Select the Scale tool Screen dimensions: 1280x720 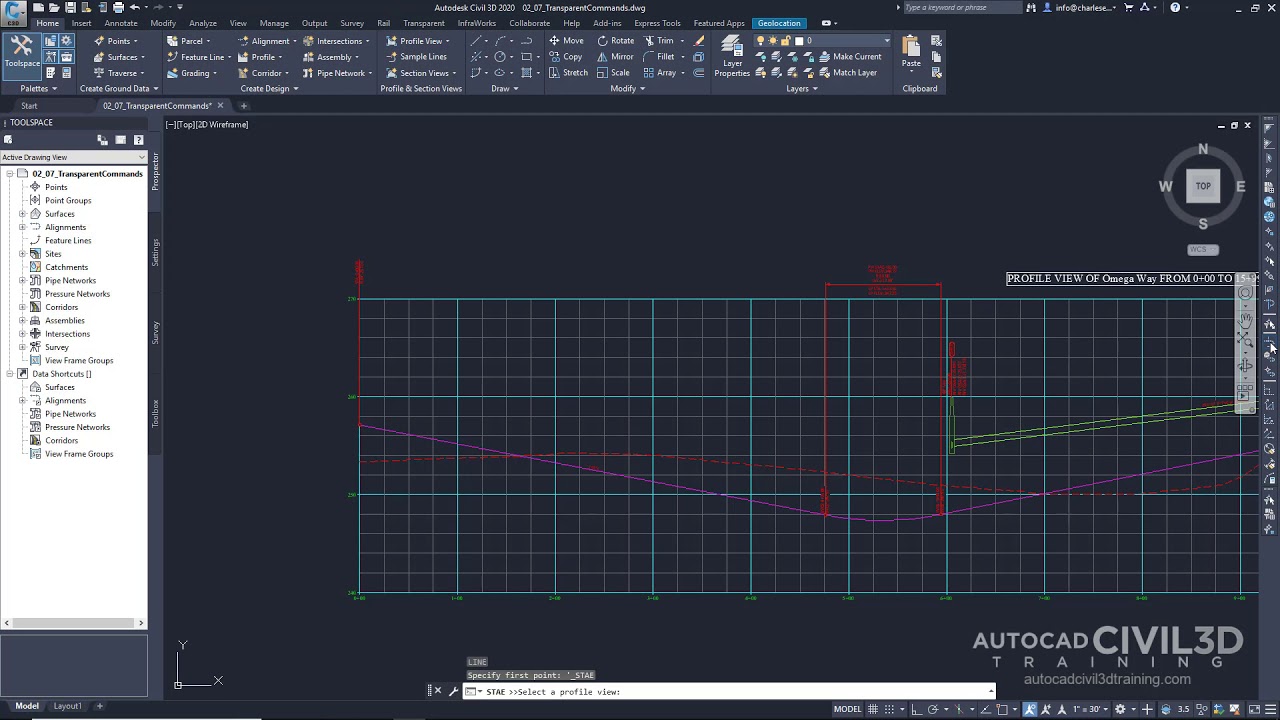pos(614,73)
